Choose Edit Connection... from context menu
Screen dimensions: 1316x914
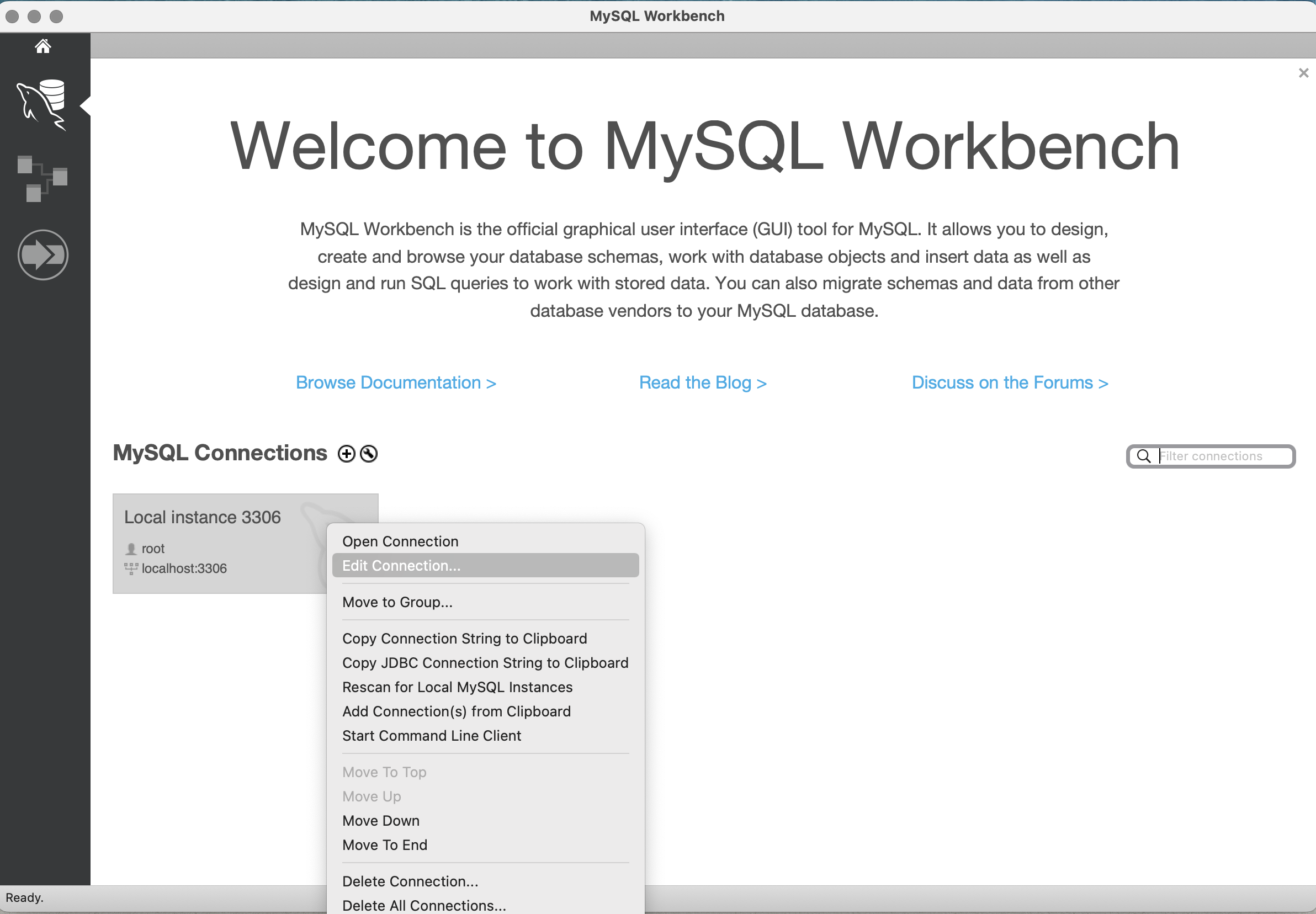click(x=401, y=565)
